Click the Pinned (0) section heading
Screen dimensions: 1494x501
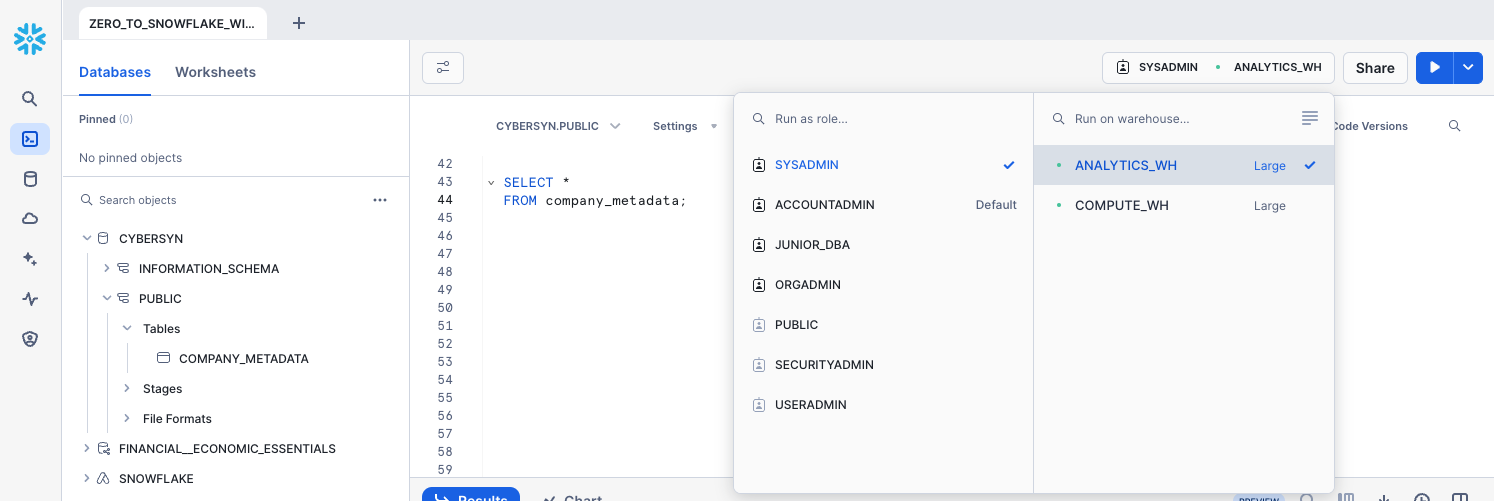click(x=106, y=119)
